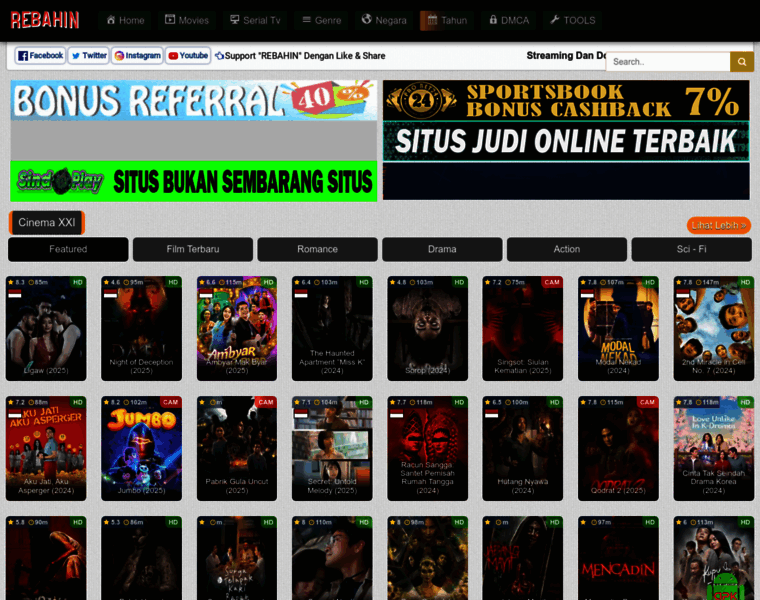Open the Bonus Referral 40% banner
The height and width of the screenshot is (600, 760).
pos(193,100)
